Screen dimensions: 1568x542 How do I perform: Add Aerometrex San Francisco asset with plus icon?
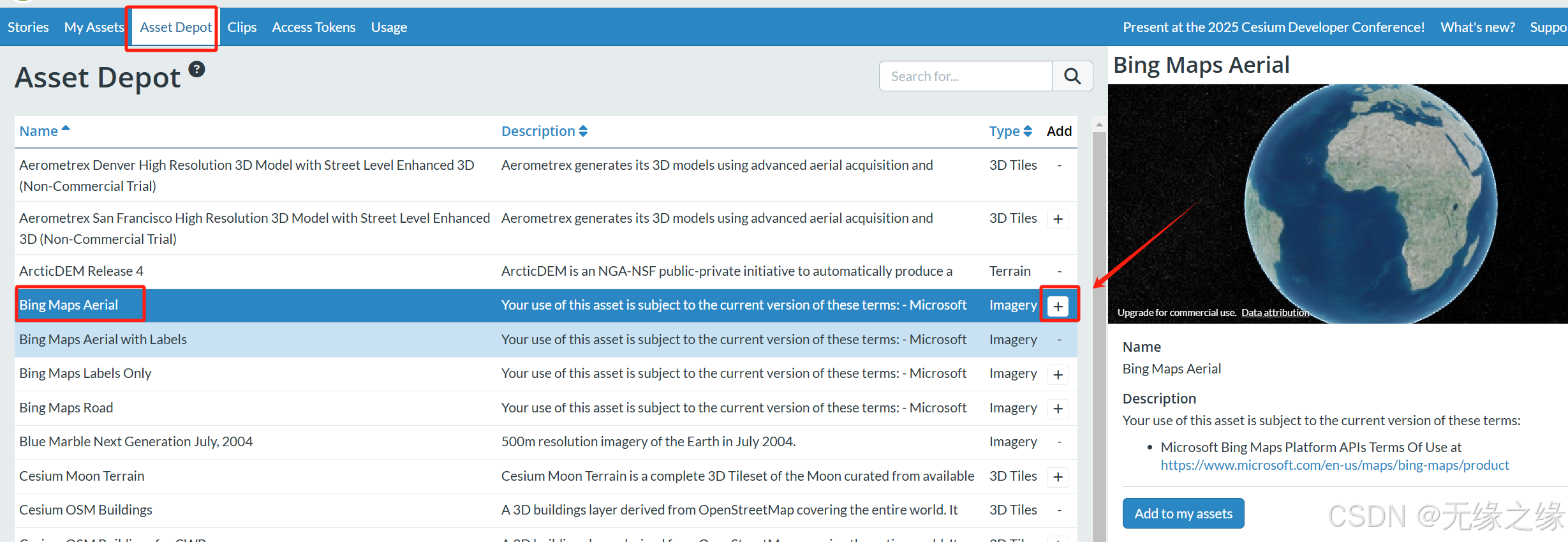[x=1058, y=219]
